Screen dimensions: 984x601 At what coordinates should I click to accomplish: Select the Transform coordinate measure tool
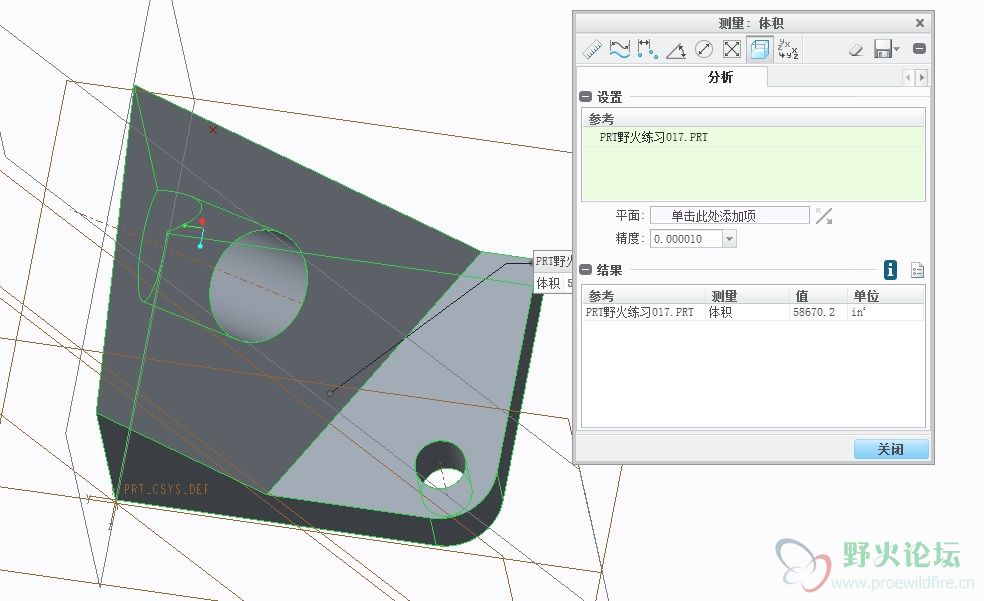coord(788,49)
